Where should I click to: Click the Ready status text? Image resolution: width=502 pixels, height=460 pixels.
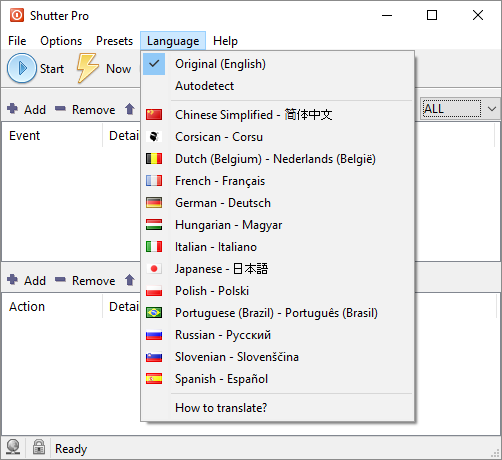[x=71, y=448]
